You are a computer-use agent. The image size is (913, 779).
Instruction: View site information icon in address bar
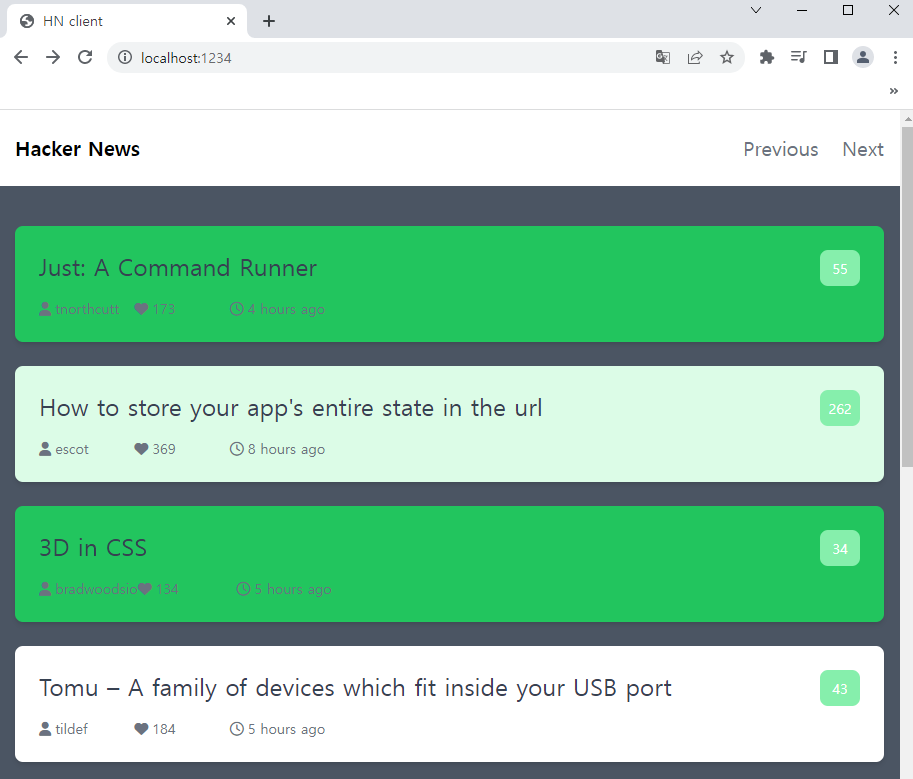pos(125,57)
